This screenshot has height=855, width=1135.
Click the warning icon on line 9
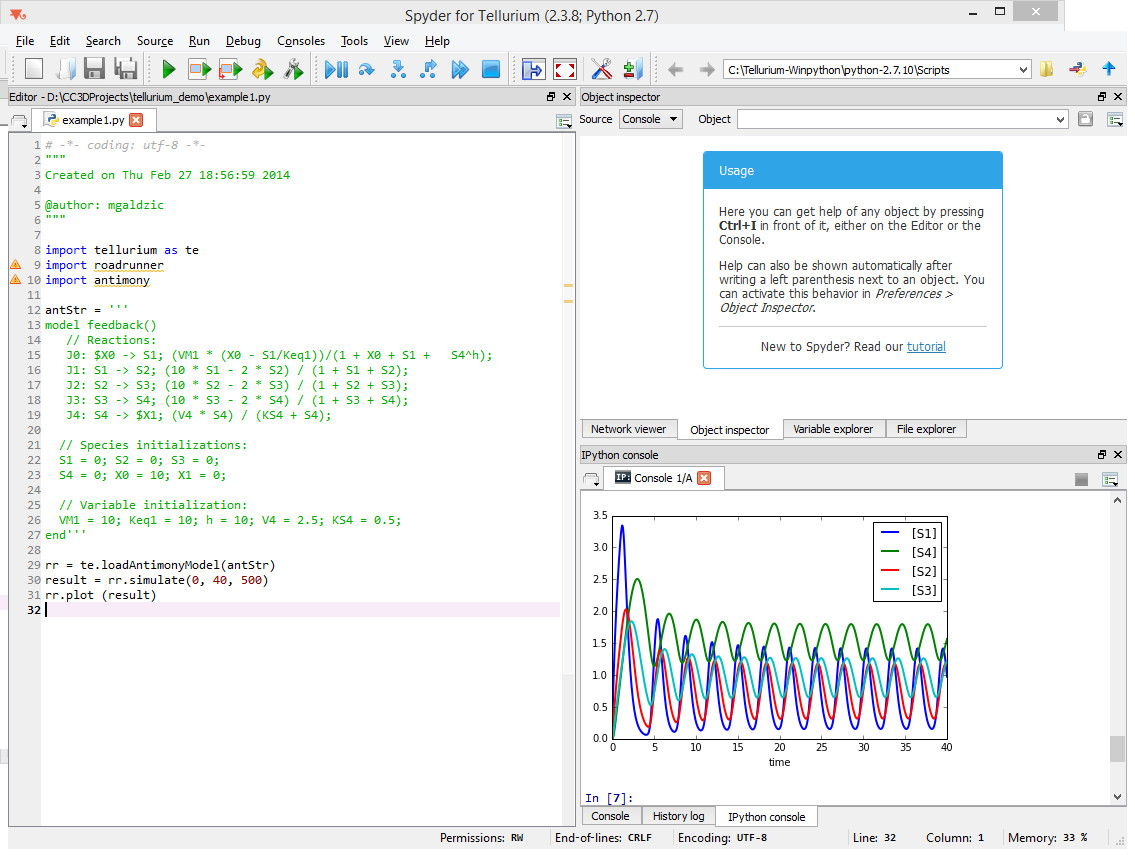pos(15,264)
